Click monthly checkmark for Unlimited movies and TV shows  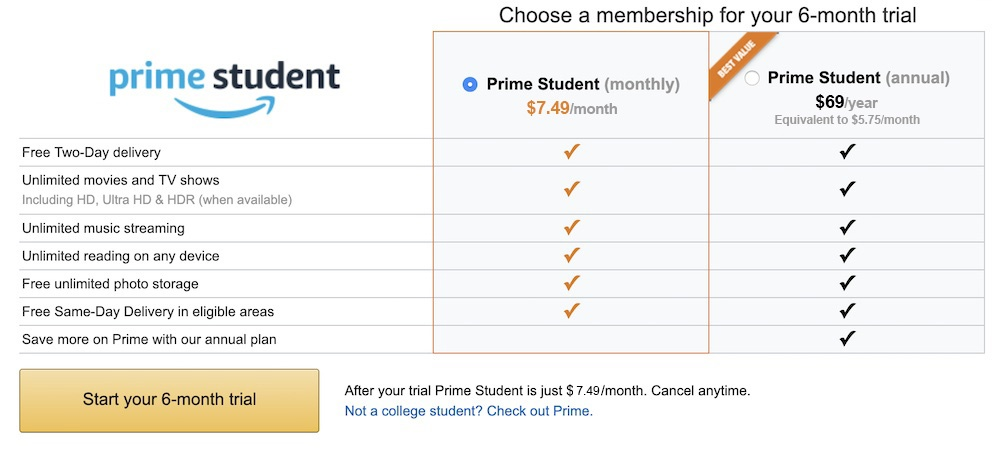571,189
